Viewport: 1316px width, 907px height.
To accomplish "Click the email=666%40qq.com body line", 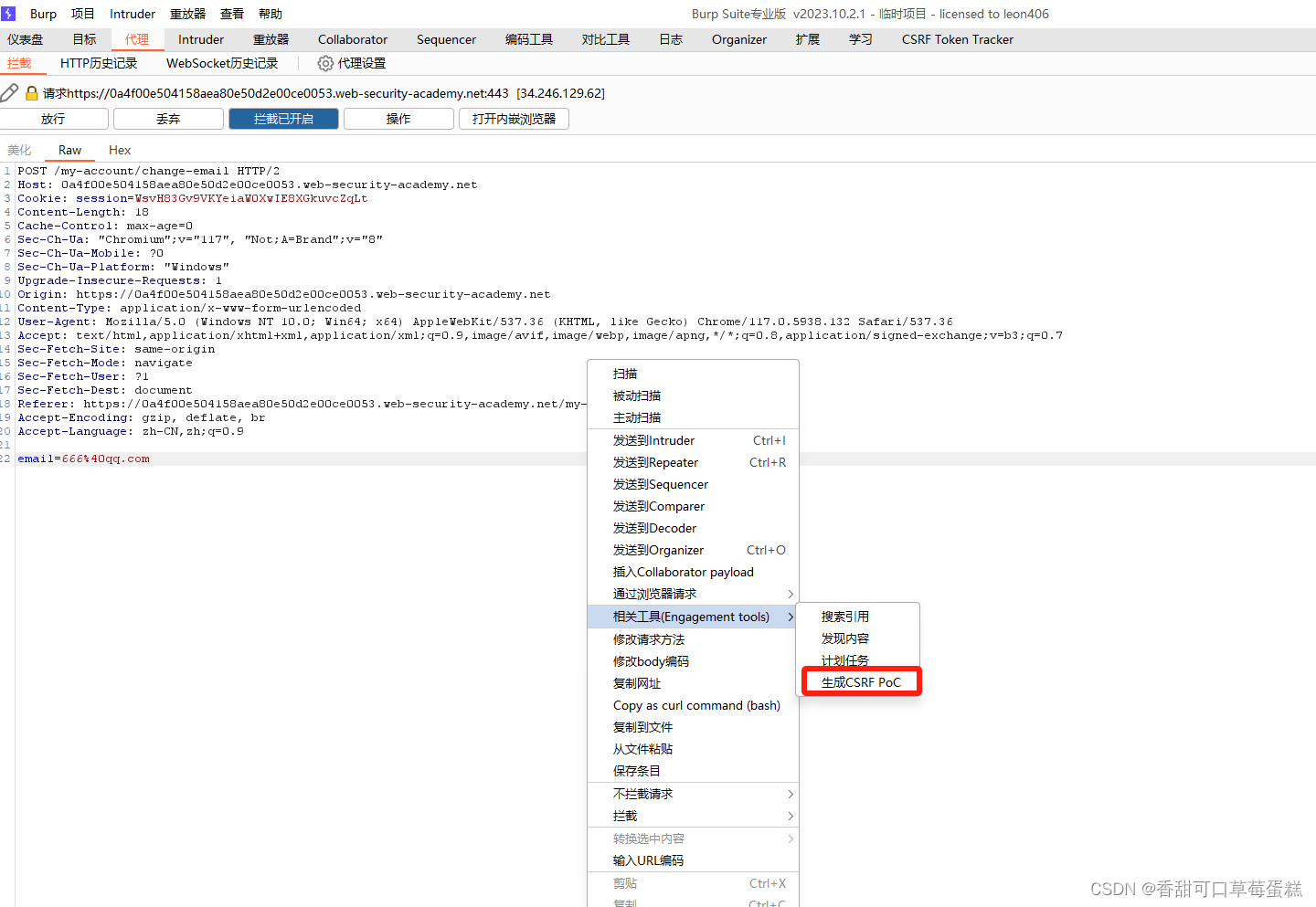I will pyautogui.click(x=84, y=459).
